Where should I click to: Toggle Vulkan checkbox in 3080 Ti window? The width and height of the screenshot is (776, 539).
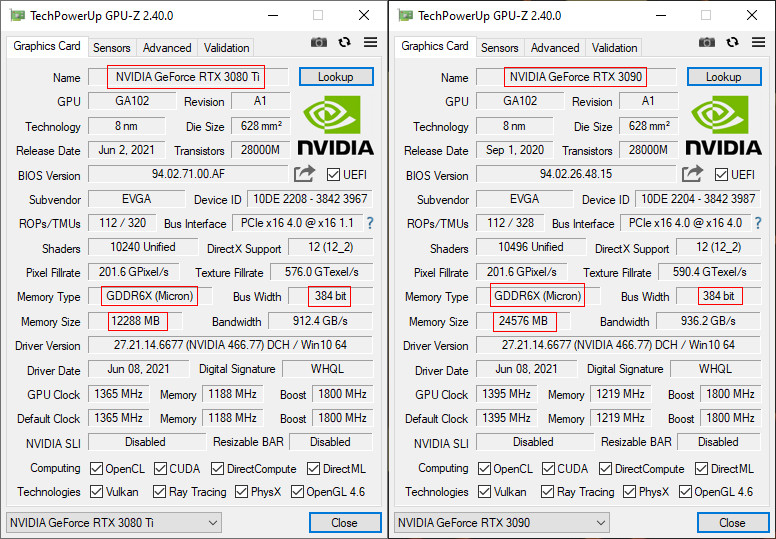click(97, 491)
